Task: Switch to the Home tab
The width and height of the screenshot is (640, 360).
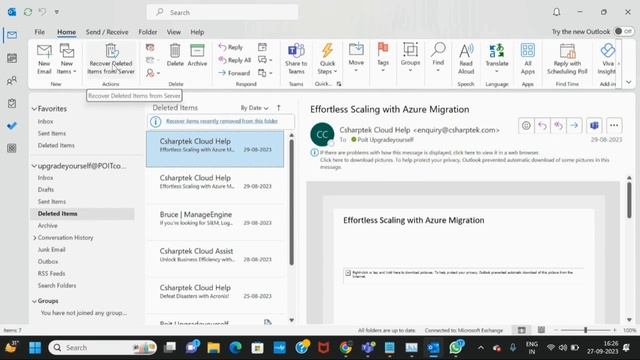Action: point(66,32)
